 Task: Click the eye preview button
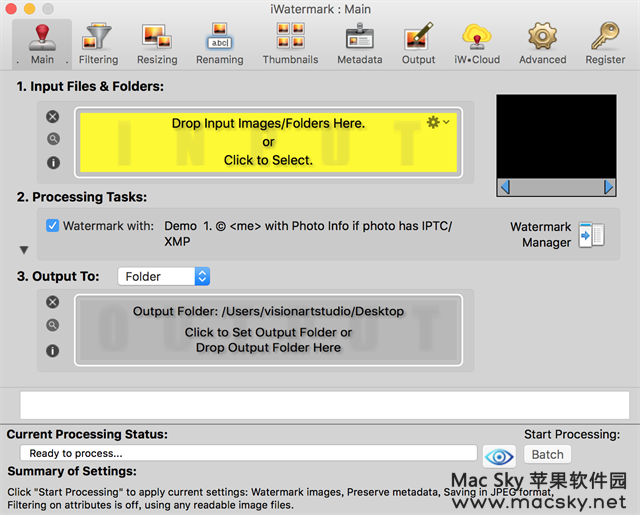[499, 456]
